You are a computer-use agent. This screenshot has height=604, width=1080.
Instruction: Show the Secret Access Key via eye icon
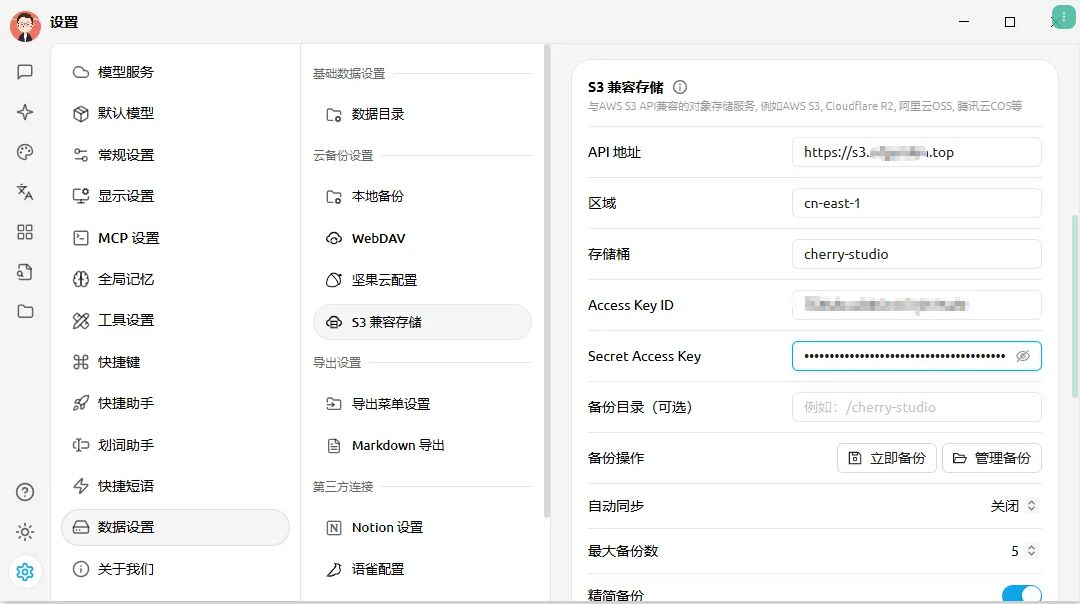(x=1022, y=356)
